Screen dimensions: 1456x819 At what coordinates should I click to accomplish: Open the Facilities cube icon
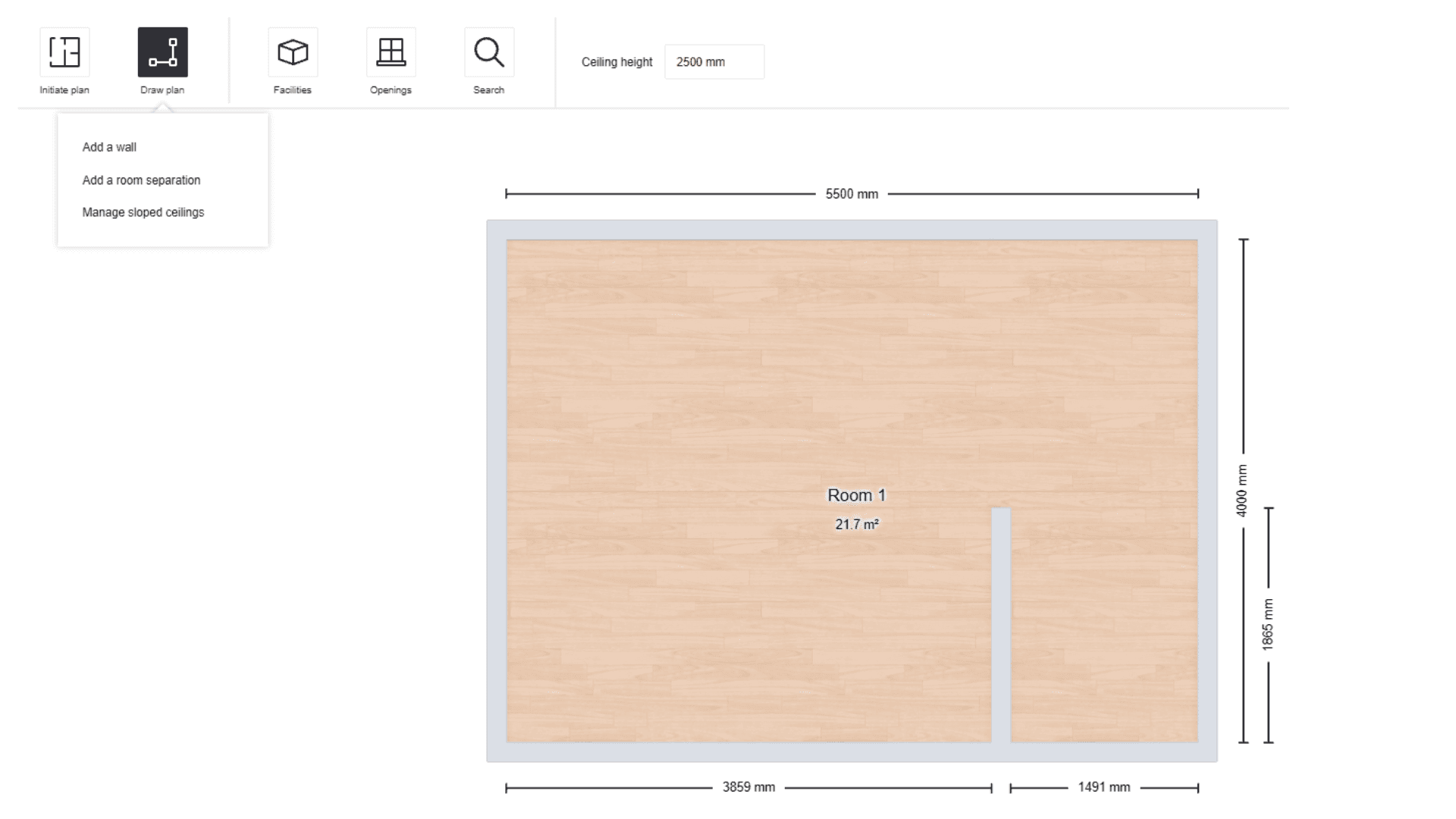coord(293,52)
